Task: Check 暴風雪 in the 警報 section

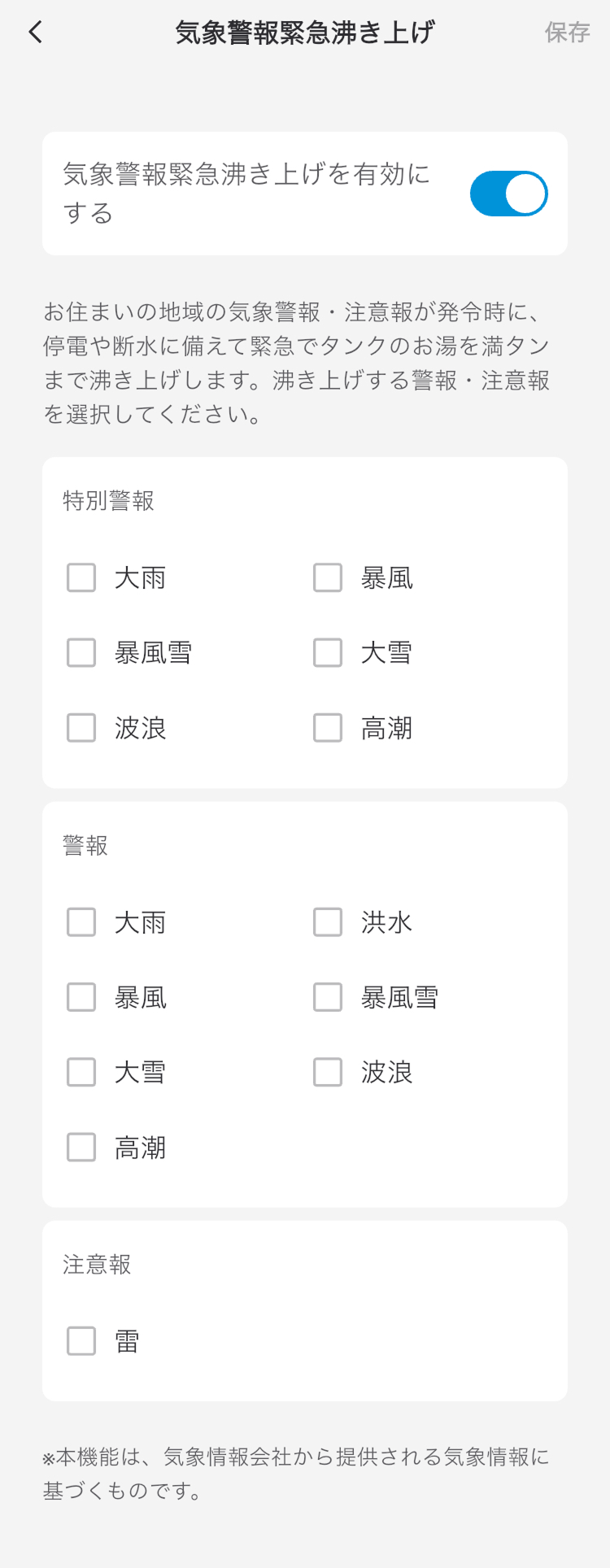Action: pos(328,998)
